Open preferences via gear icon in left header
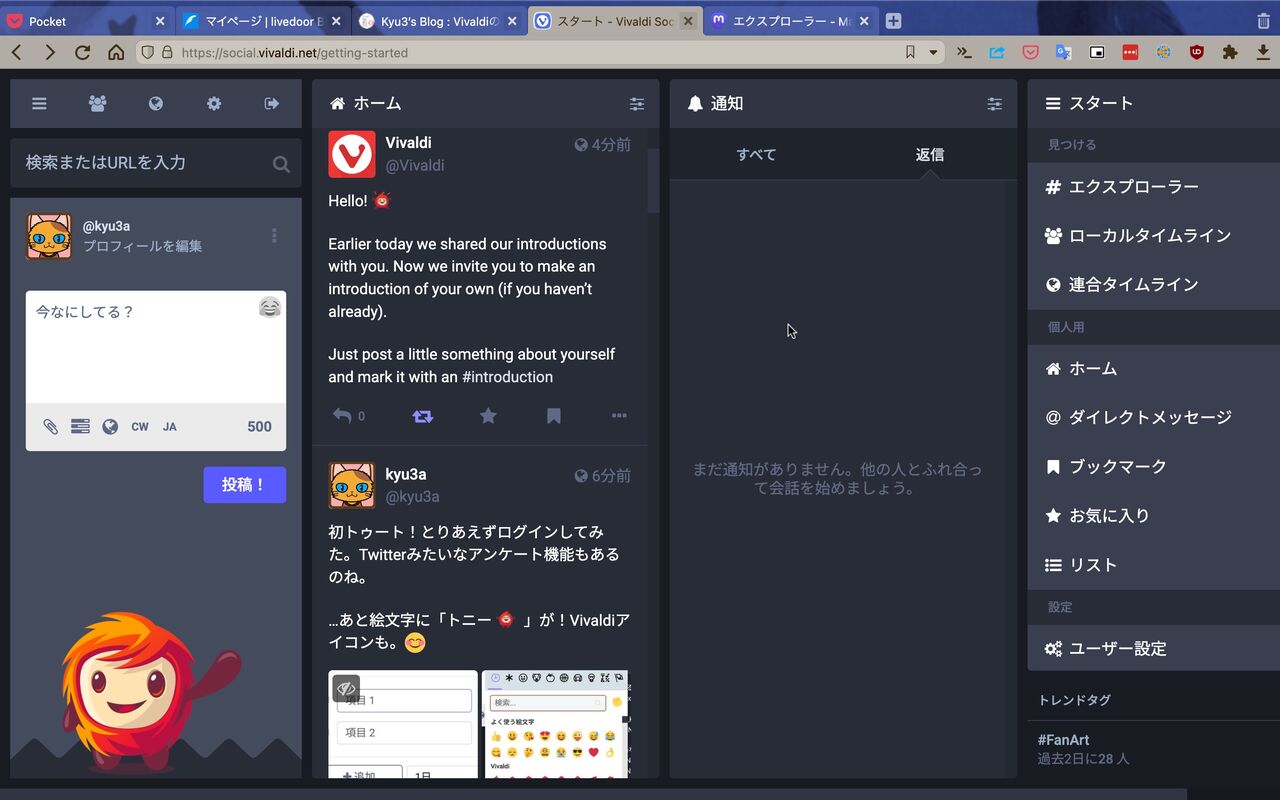The width and height of the screenshot is (1280, 800). pyautogui.click(x=214, y=103)
